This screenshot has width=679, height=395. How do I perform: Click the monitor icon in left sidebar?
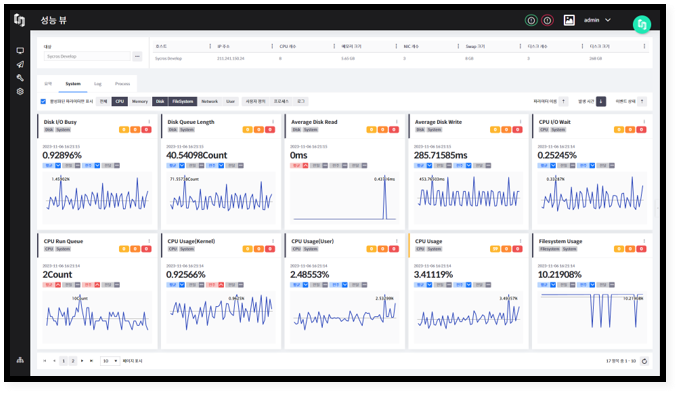20,51
